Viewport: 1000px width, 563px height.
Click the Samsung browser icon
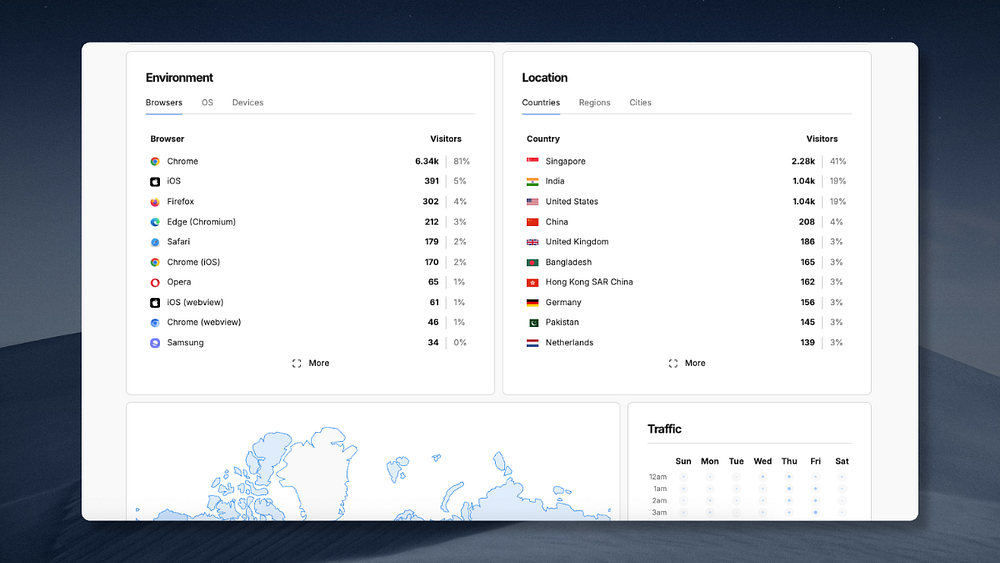(155, 343)
